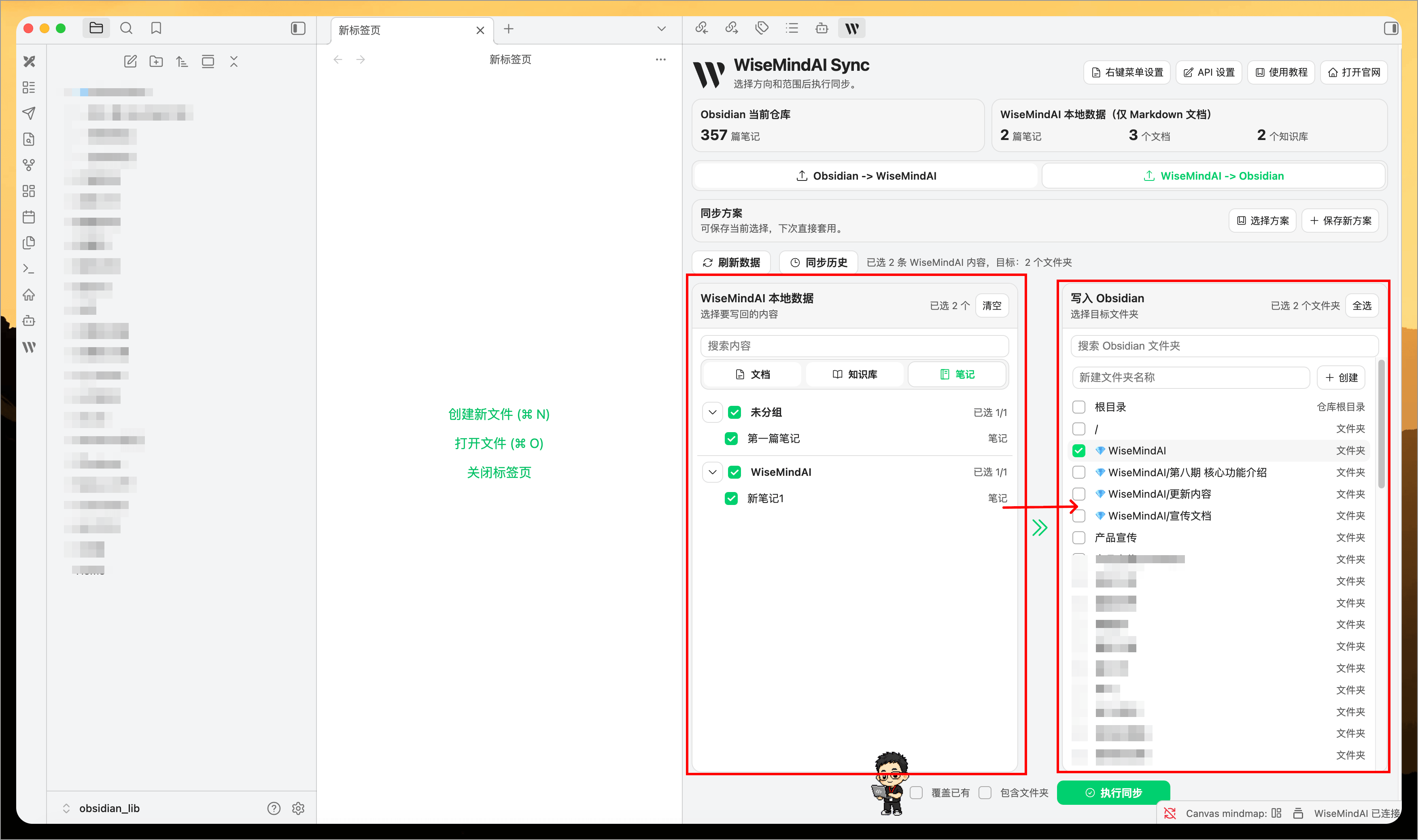This screenshot has width=1418, height=840.
Task: Open the robot icon in right panel header
Action: (x=822, y=28)
